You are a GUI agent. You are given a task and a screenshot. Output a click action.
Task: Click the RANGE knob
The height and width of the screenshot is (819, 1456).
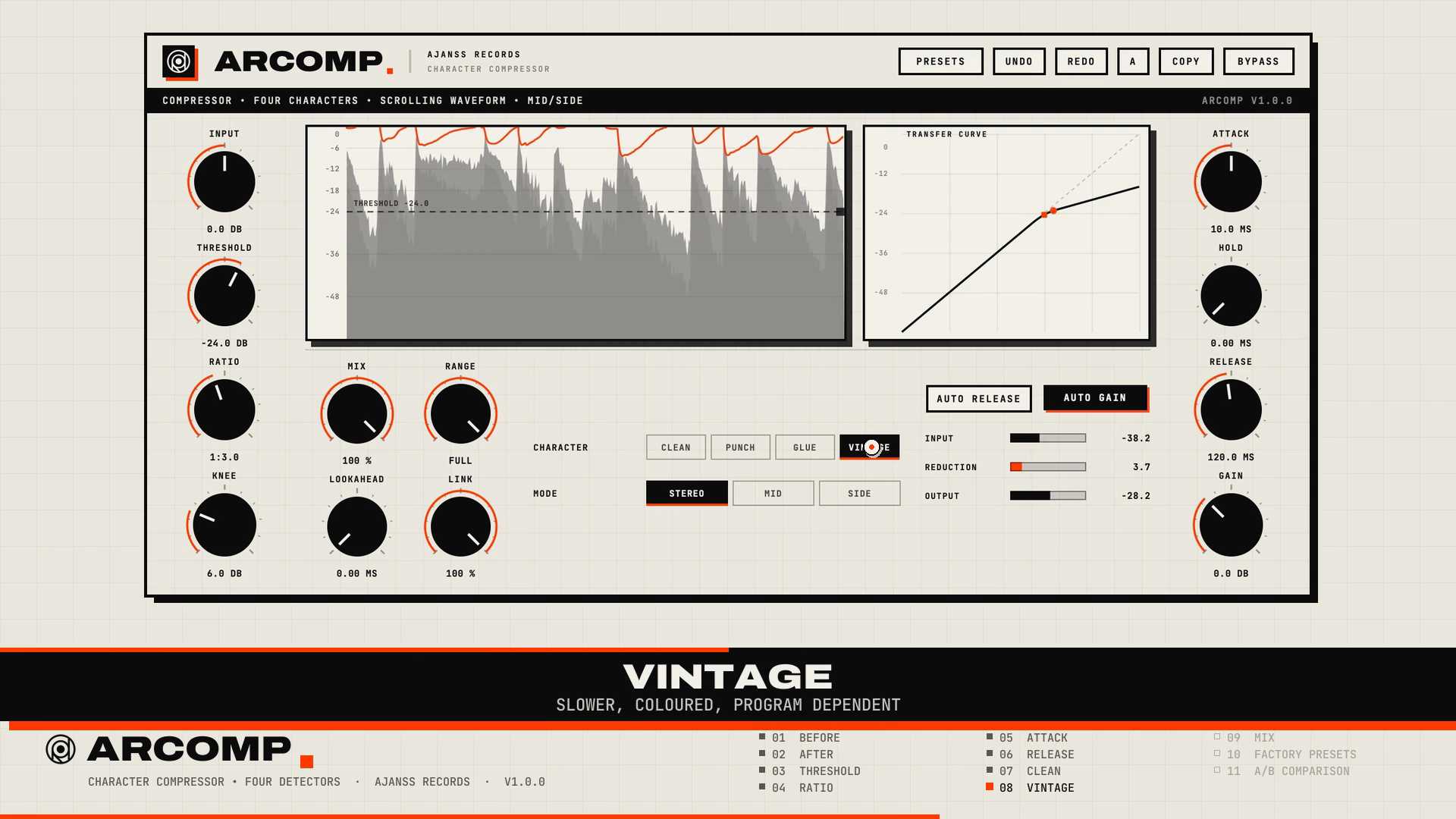click(x=460, y=413)
